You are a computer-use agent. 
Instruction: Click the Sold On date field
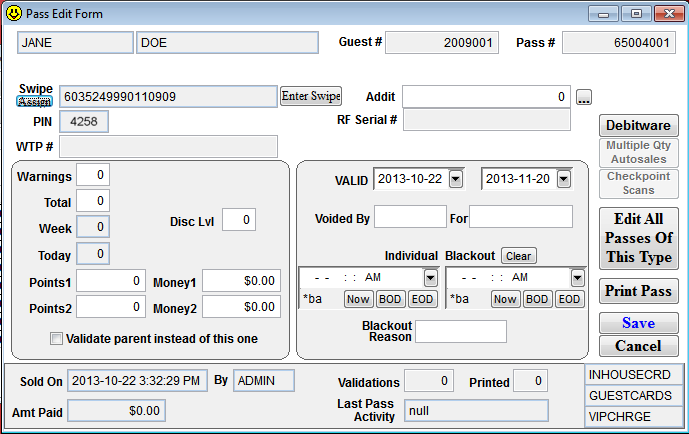click(137, 381)
